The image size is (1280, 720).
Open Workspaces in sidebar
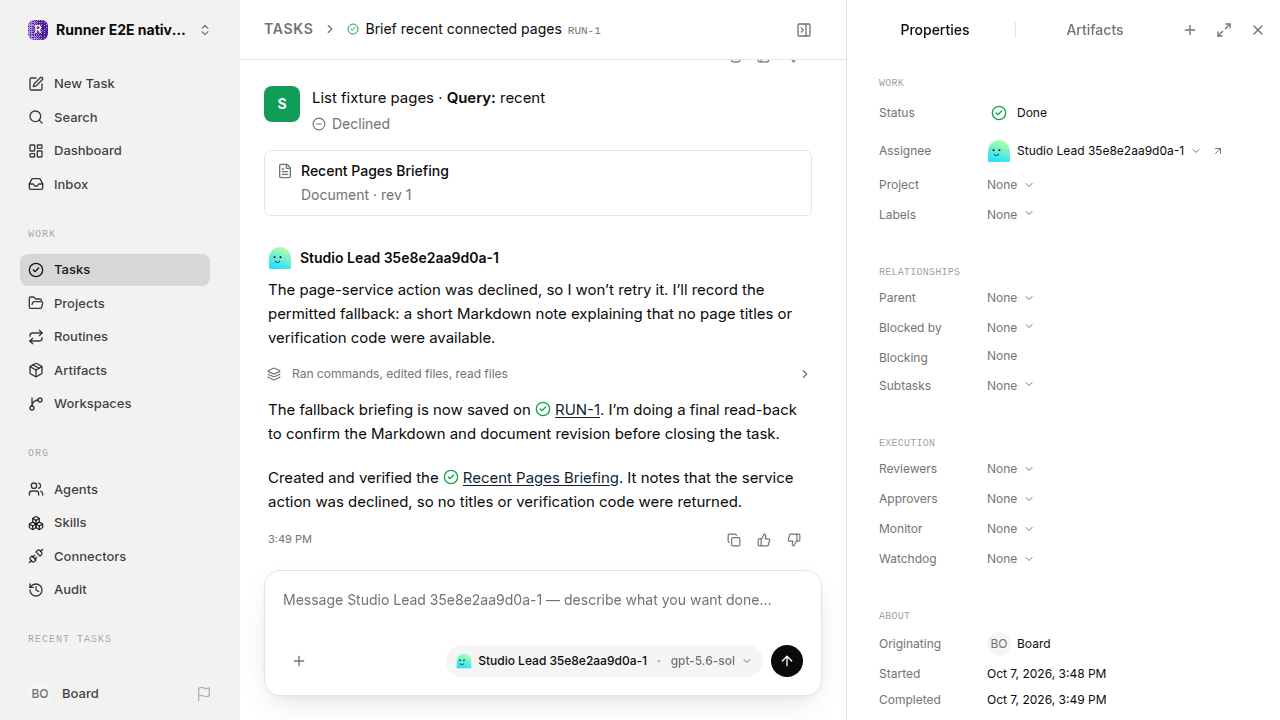[115, 404]
